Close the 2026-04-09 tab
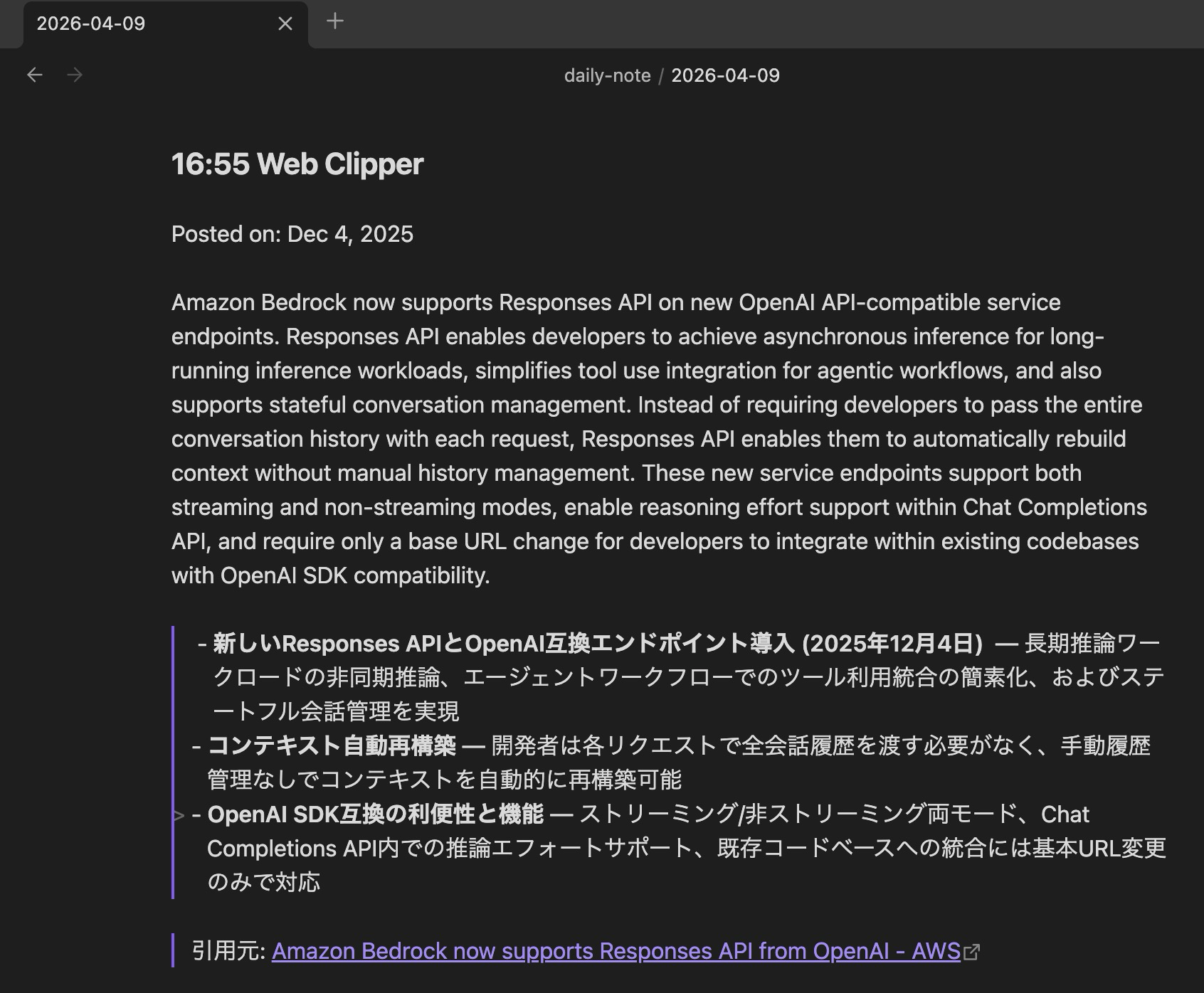The image size is (1204, 993). (x=285, y=23)
